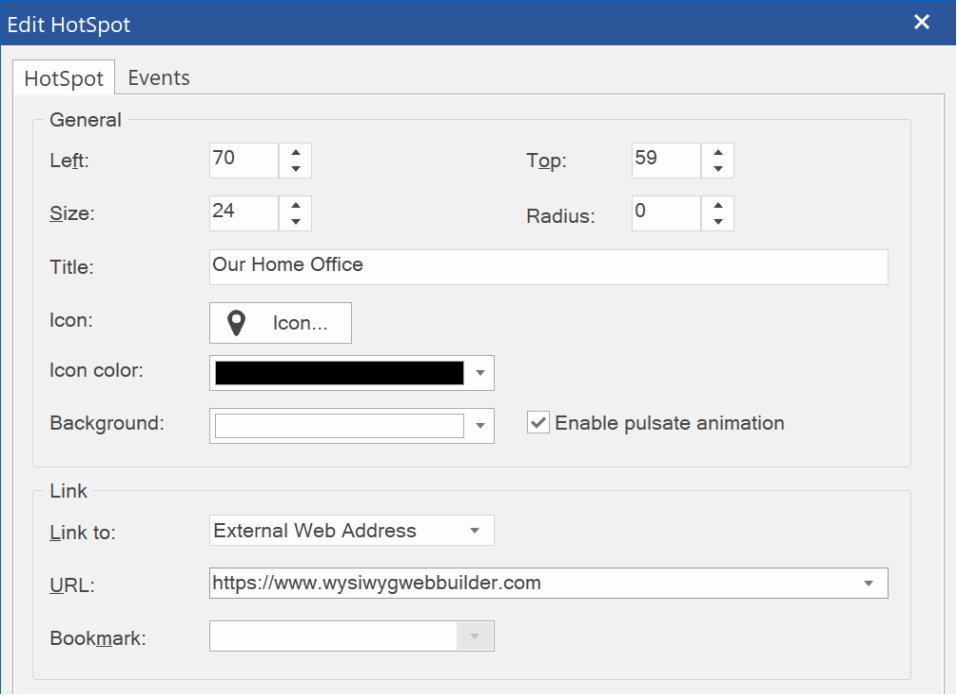Decrease the Size value with down arrow
Viewport: 957px width, 695px height.
[296, 222]
